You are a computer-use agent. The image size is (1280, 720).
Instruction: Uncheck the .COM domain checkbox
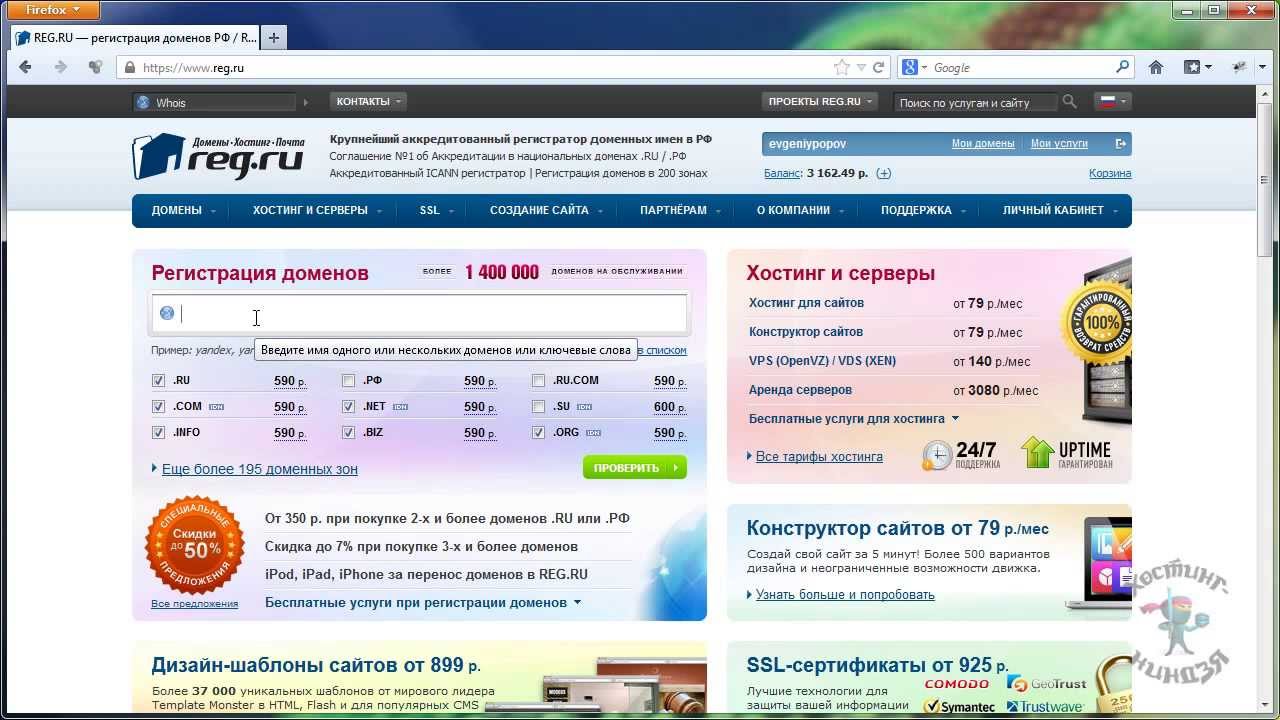pyautogui.click(x=158, y=406)
